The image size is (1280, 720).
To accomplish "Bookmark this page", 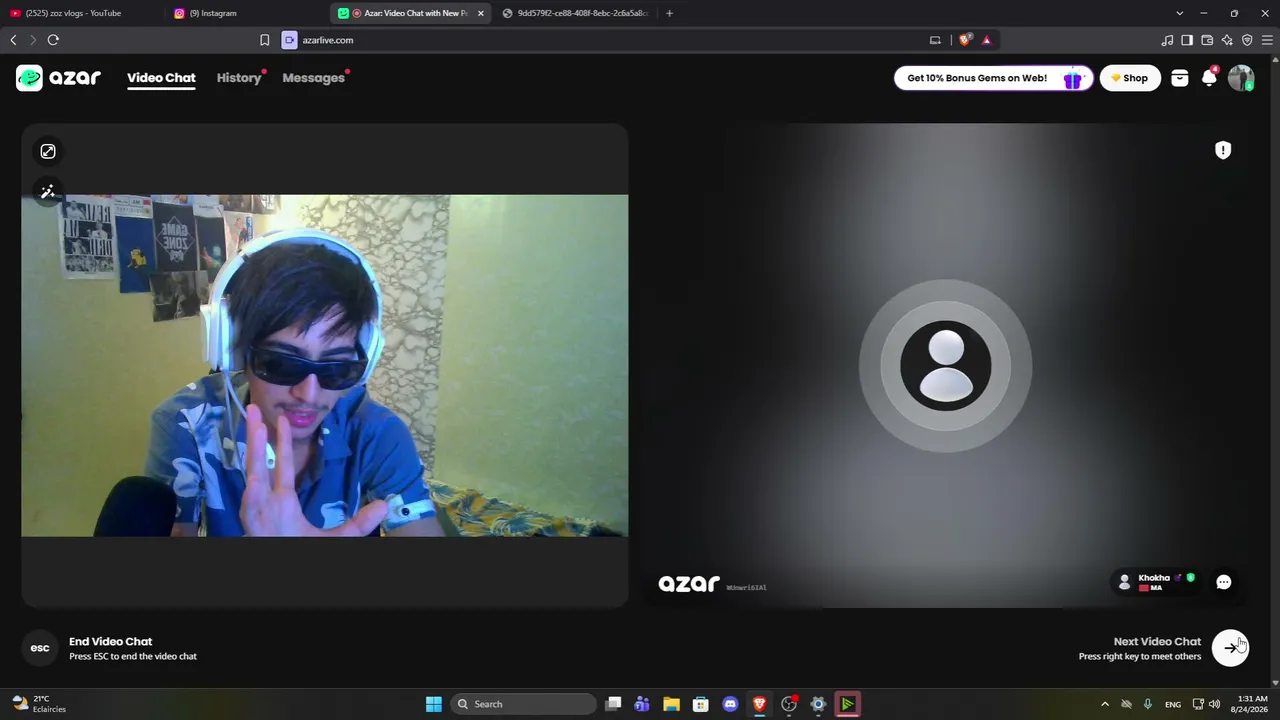I will (264, 40).
